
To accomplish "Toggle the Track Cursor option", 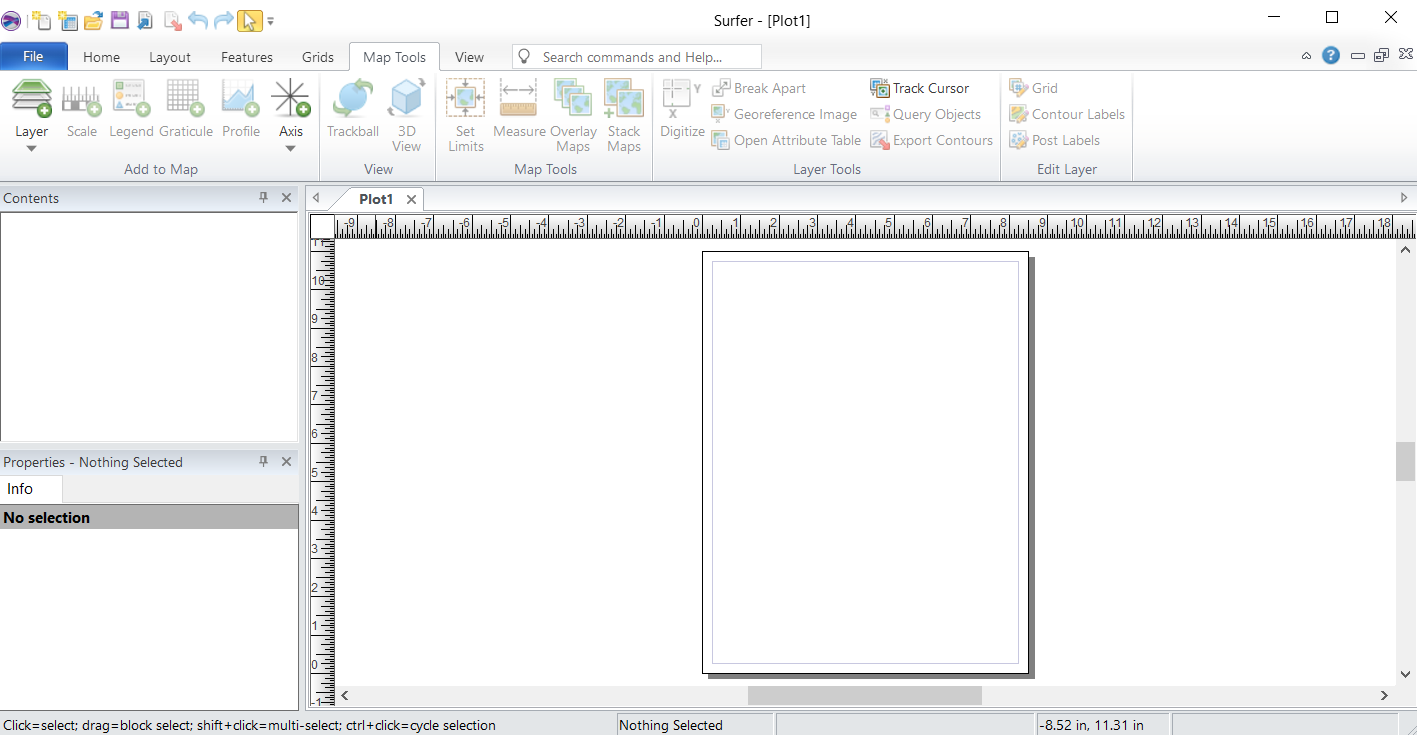I will tap(920, 88).
